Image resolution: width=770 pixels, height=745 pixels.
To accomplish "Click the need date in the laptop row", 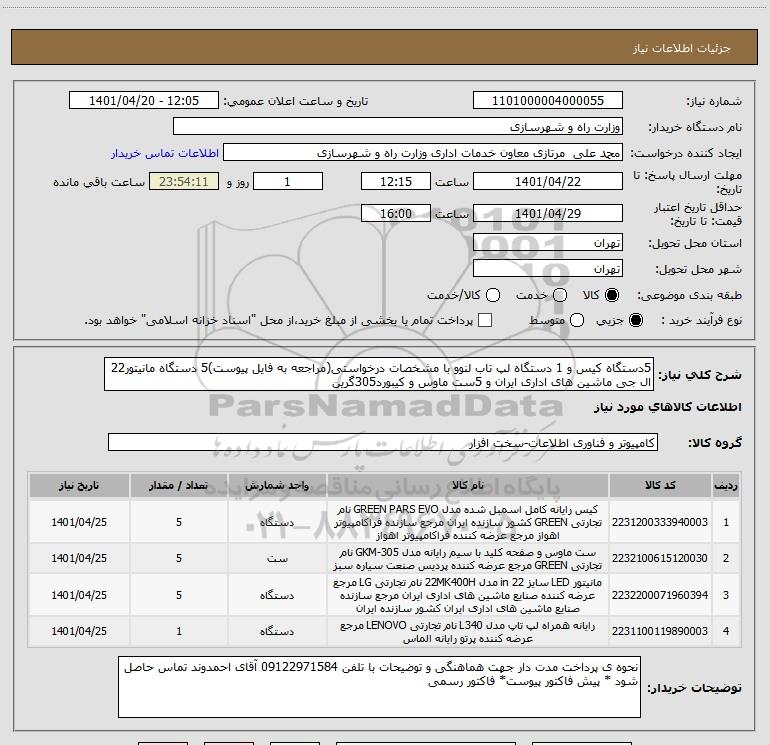I will (79, 631).
